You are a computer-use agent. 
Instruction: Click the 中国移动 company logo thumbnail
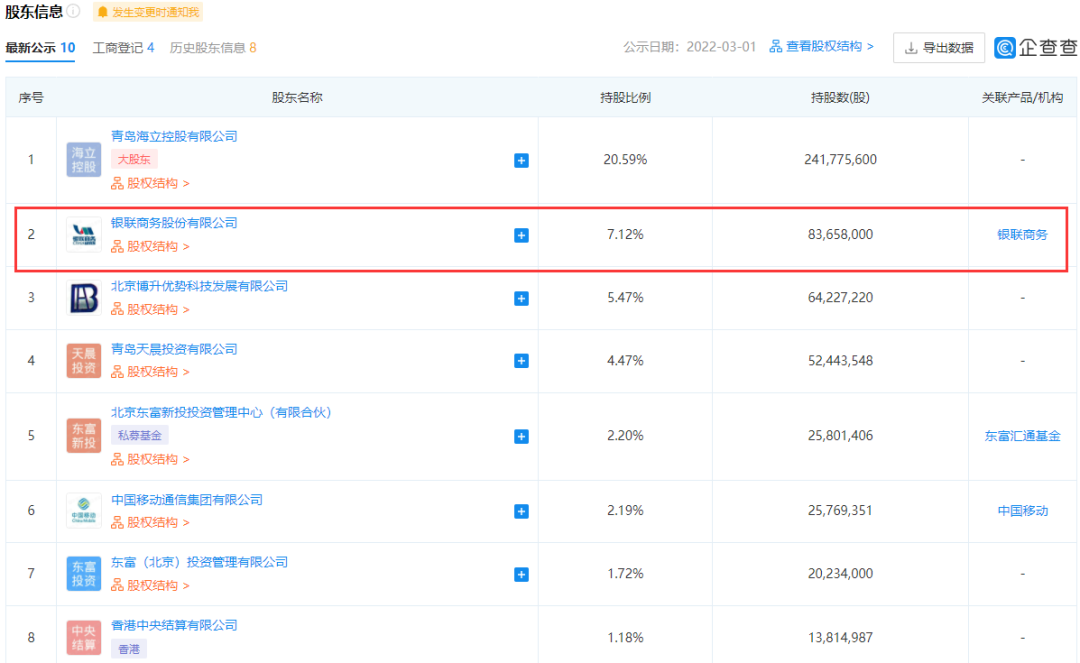point(83,510)
